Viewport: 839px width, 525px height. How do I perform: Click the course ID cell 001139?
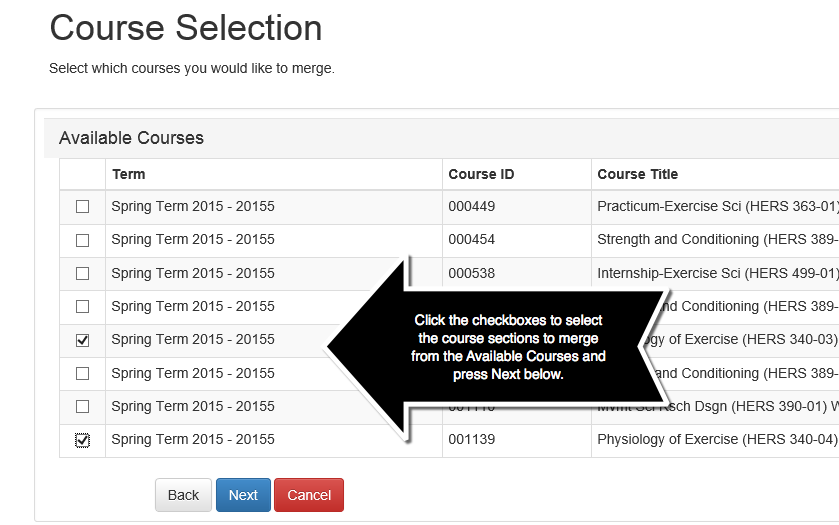(x=471, y=440)
